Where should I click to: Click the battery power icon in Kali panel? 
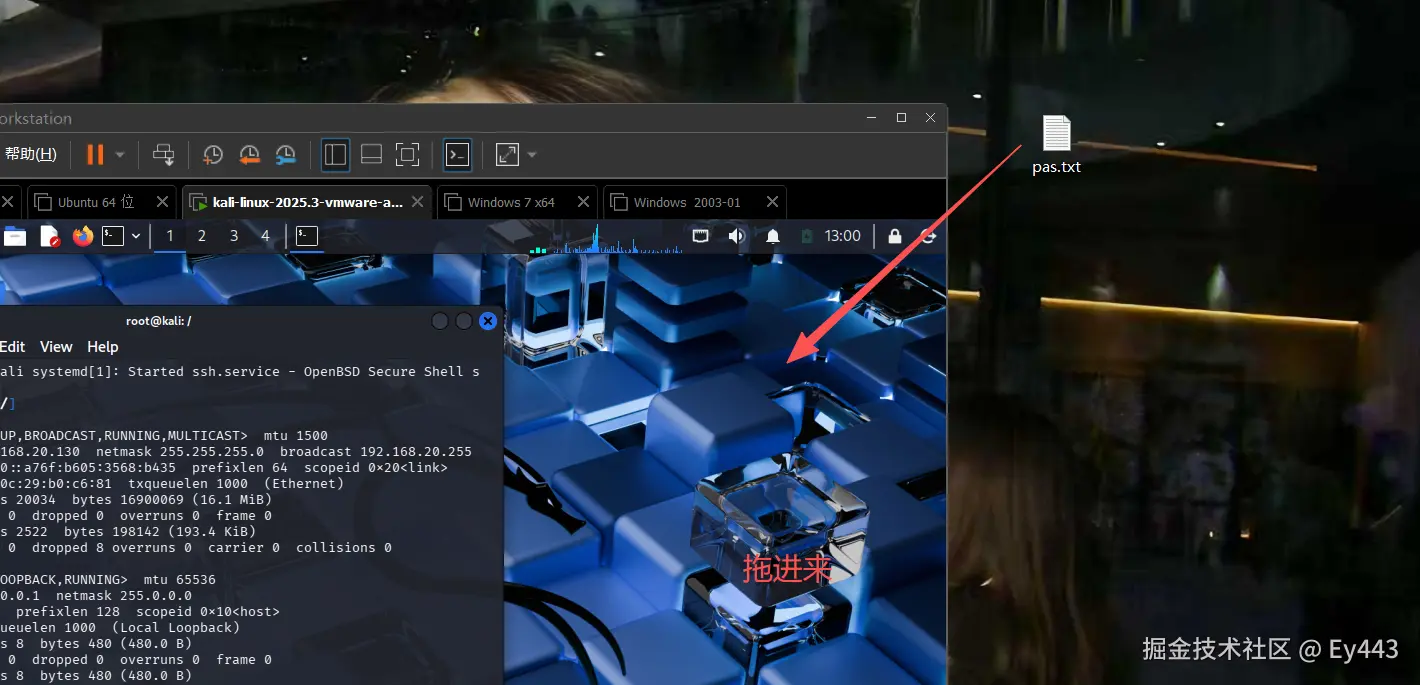[807, 236]
